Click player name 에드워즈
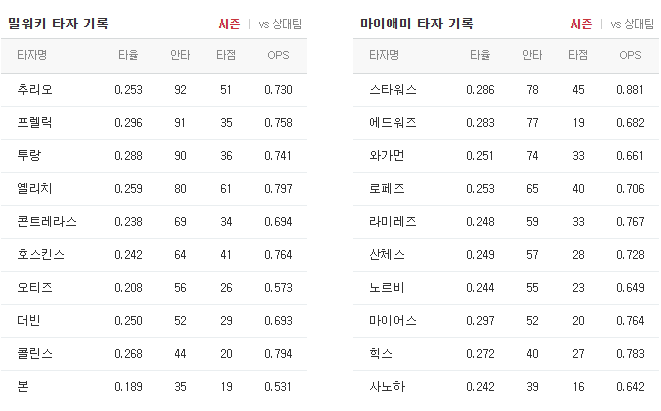The width and height of the screenshot is (661, 411). (393, 122)
